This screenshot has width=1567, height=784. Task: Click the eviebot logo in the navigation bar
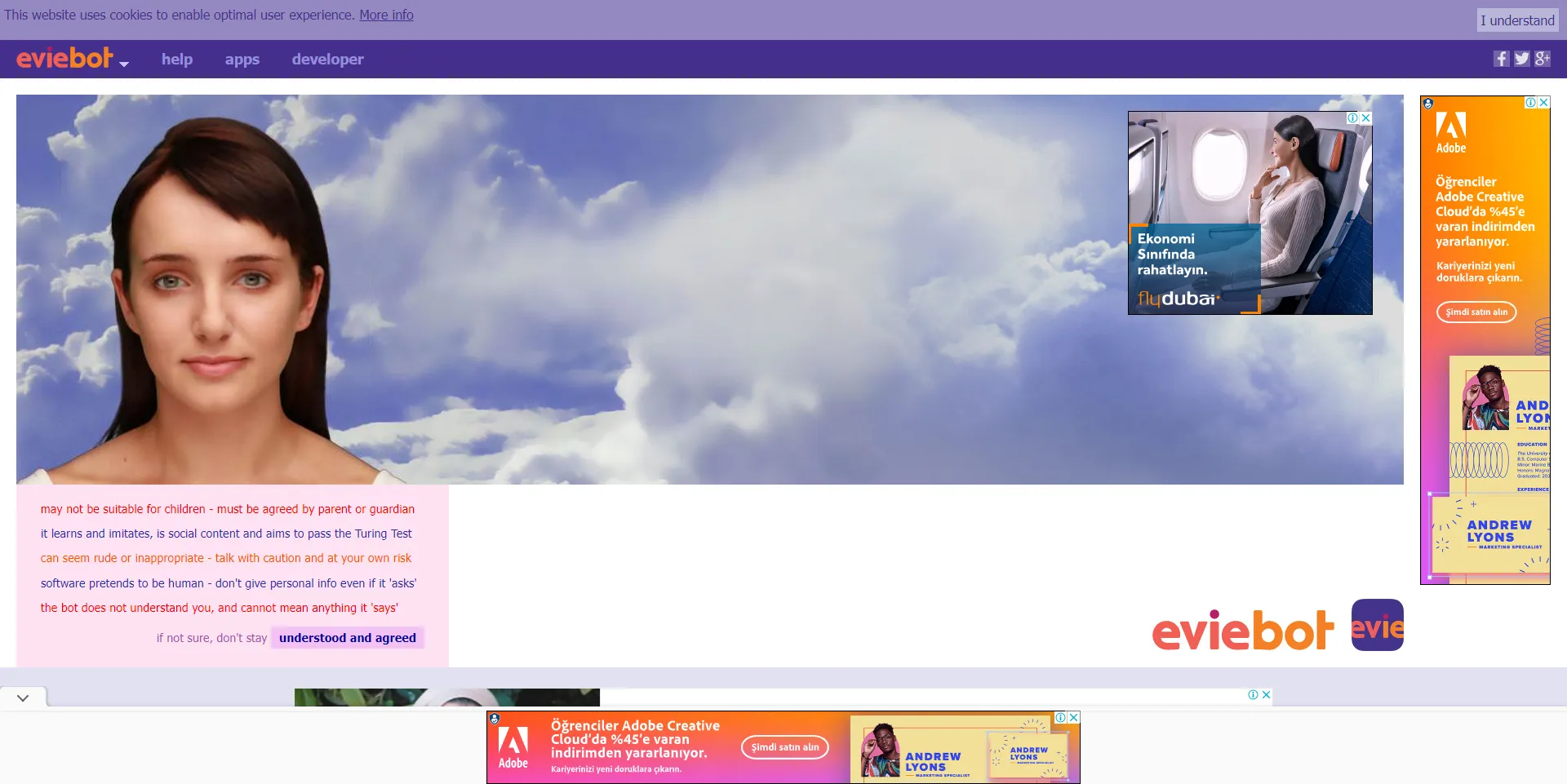point(64,58)
